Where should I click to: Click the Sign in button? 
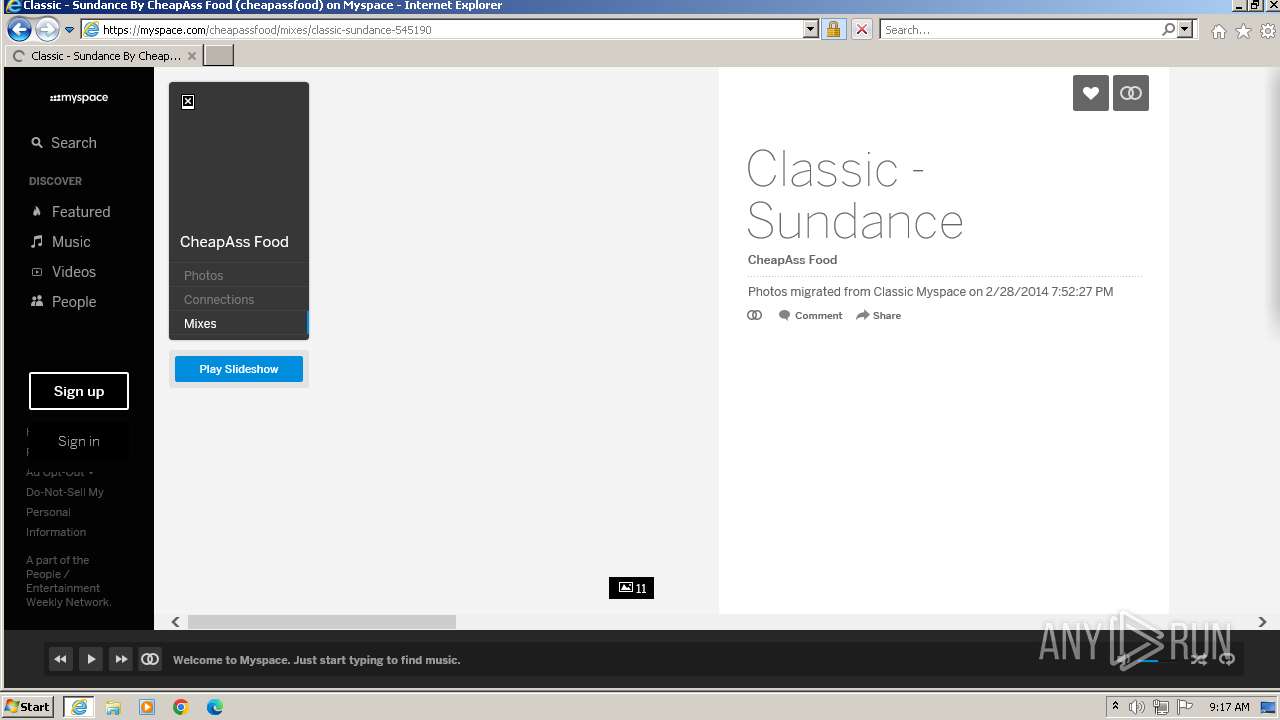tap(79, 441)
